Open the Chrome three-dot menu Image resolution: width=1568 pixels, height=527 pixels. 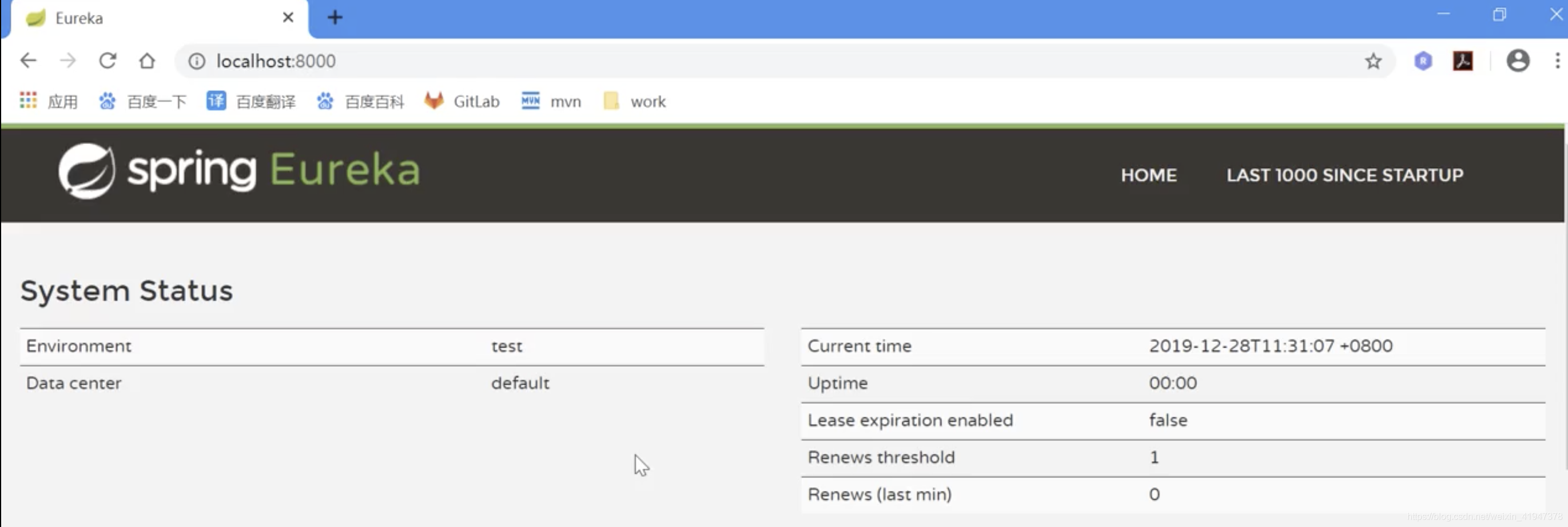pos(1557,61)
